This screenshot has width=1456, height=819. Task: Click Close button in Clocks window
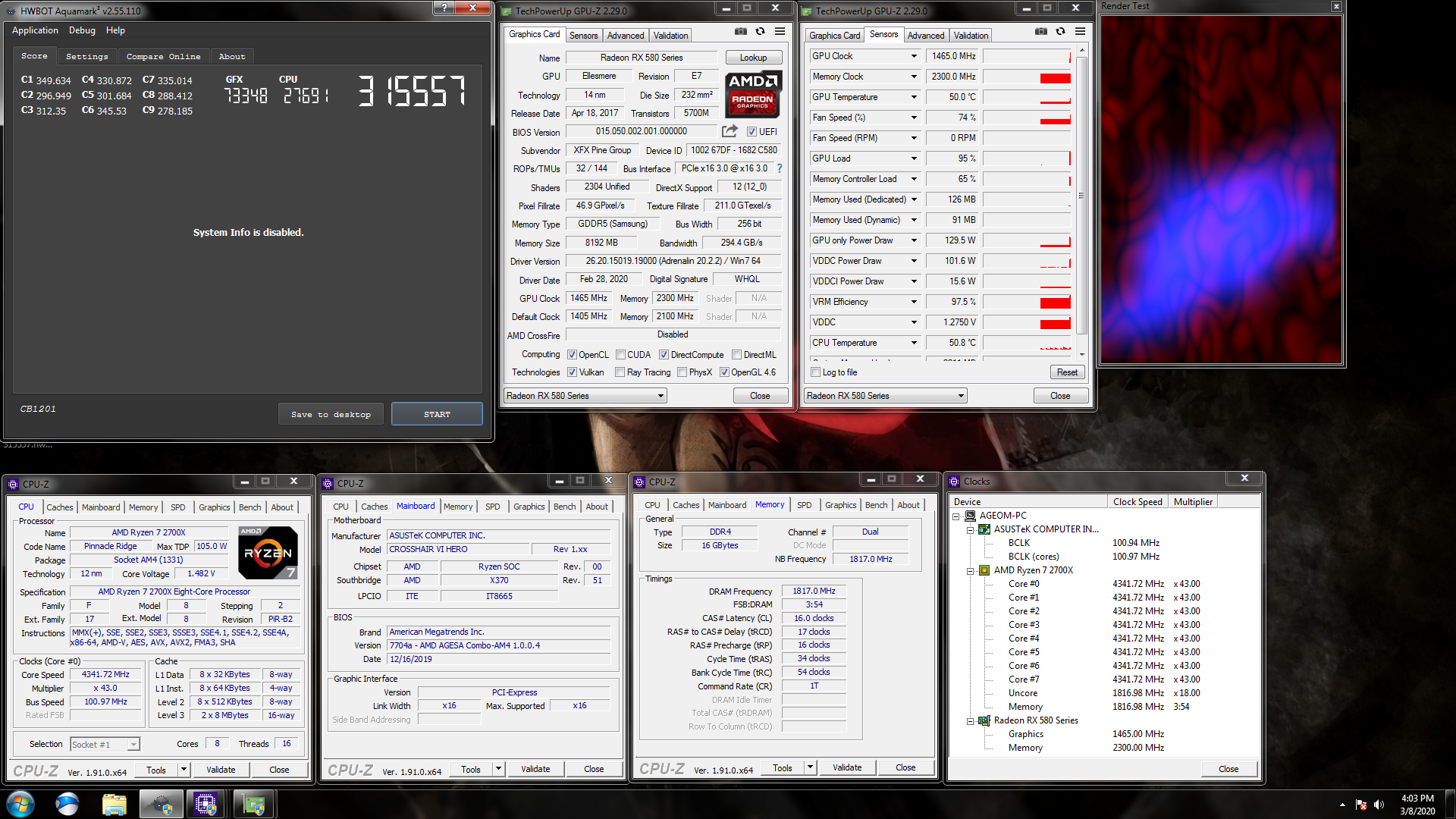pos(1228,769)
